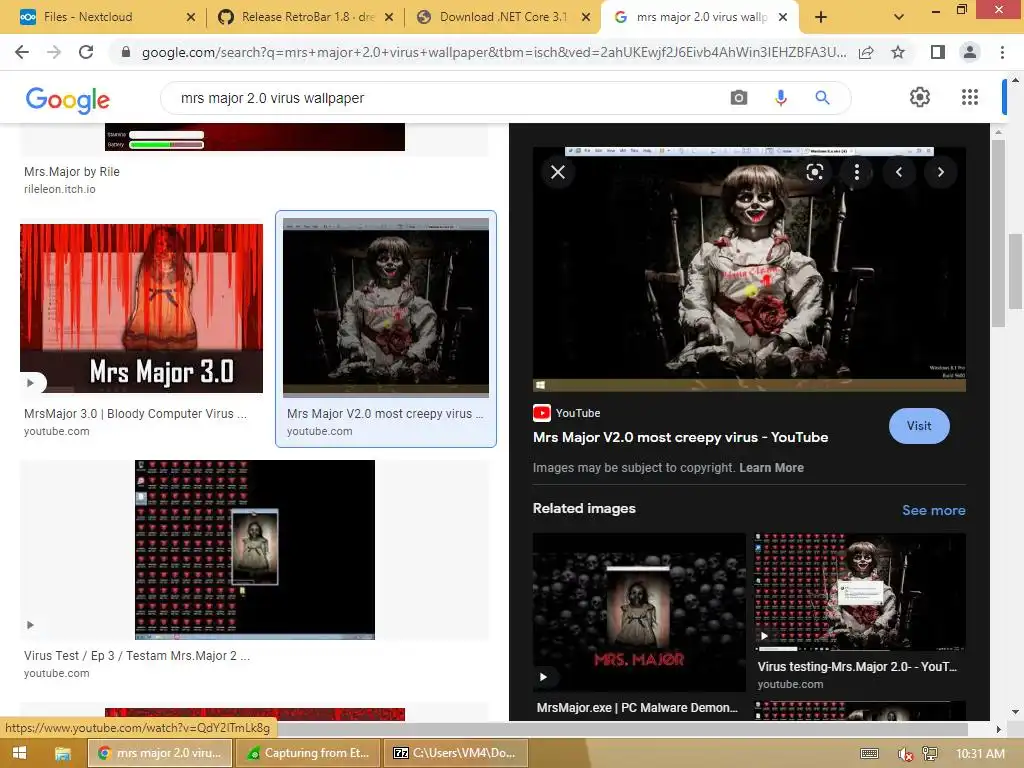The width and height of the screenshot is (1024, 768).
Task: Click See more related images
Action: click(933, 510)
